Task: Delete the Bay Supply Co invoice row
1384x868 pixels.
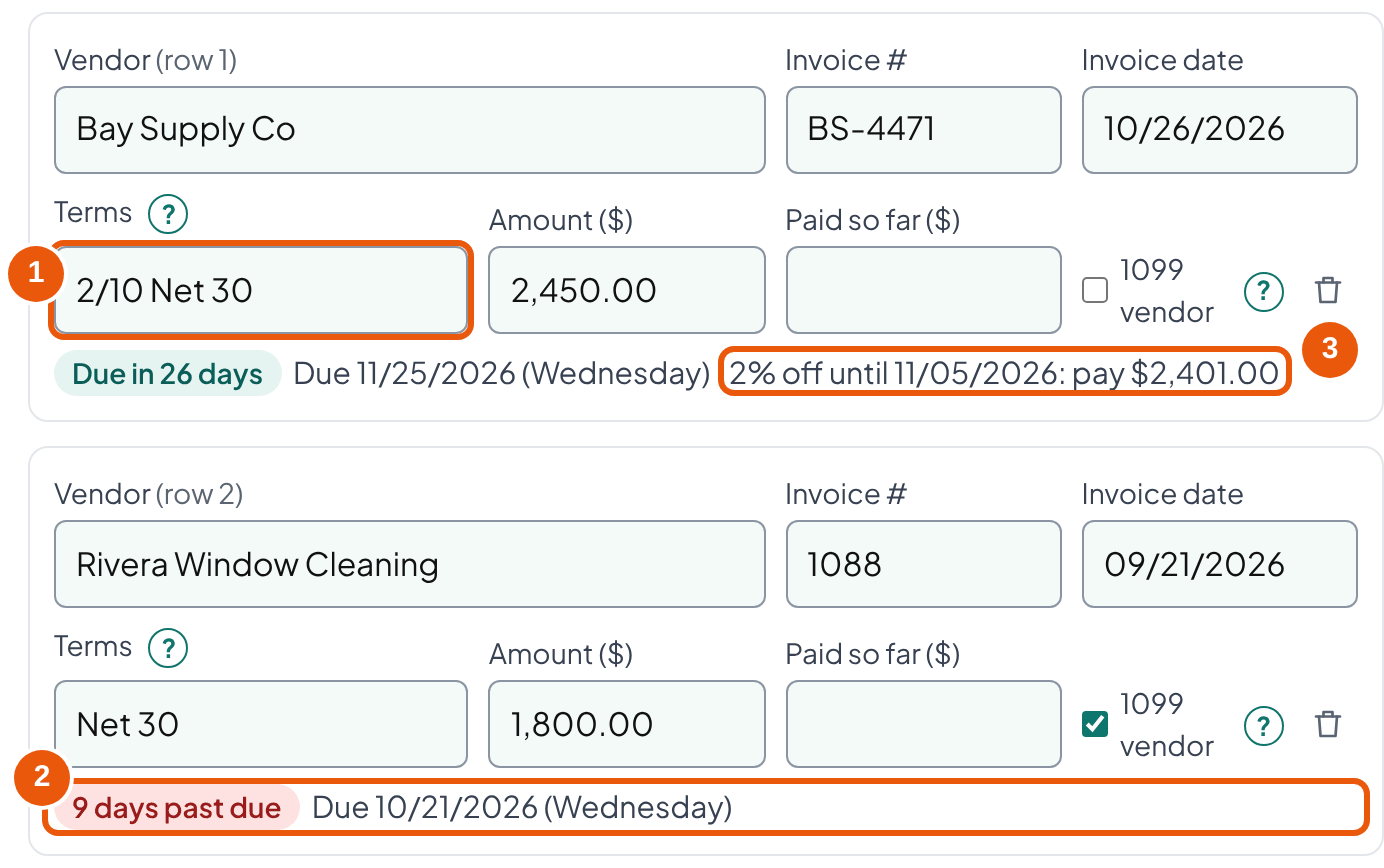Action: point(1328,291)
